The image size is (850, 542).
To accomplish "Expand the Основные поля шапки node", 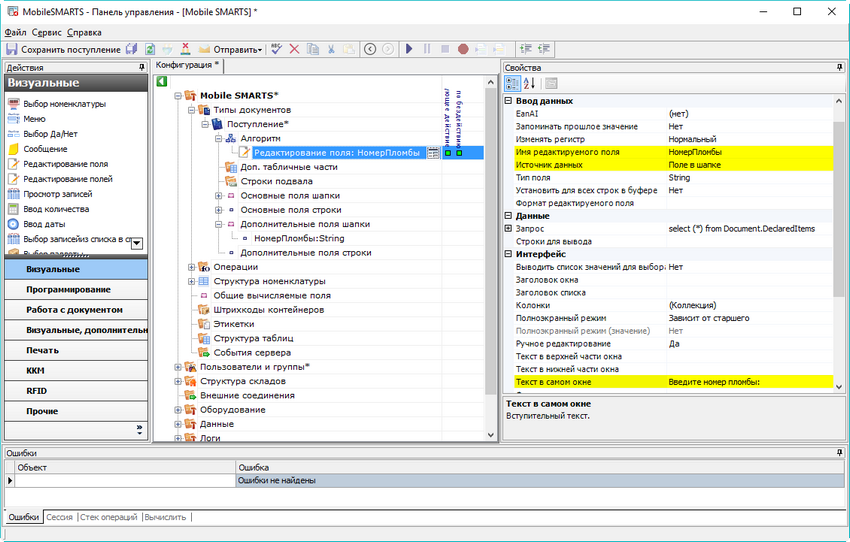I will click(x=218, y=196).
